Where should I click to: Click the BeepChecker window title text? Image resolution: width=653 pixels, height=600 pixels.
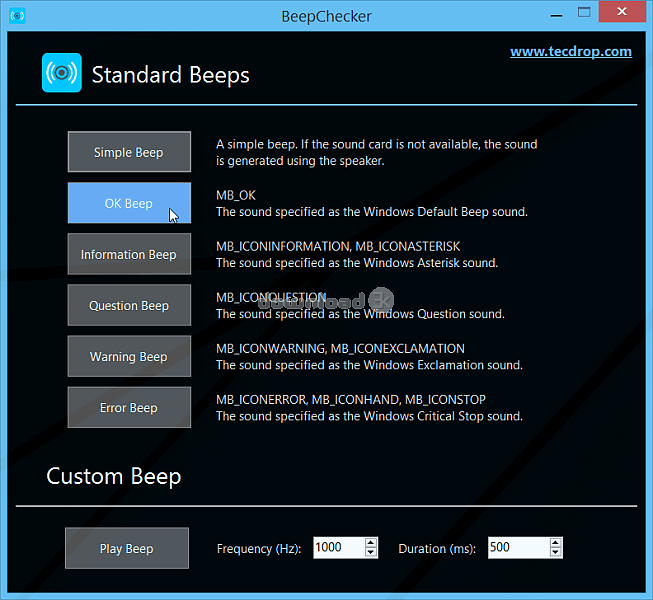(x=326, y=15)
